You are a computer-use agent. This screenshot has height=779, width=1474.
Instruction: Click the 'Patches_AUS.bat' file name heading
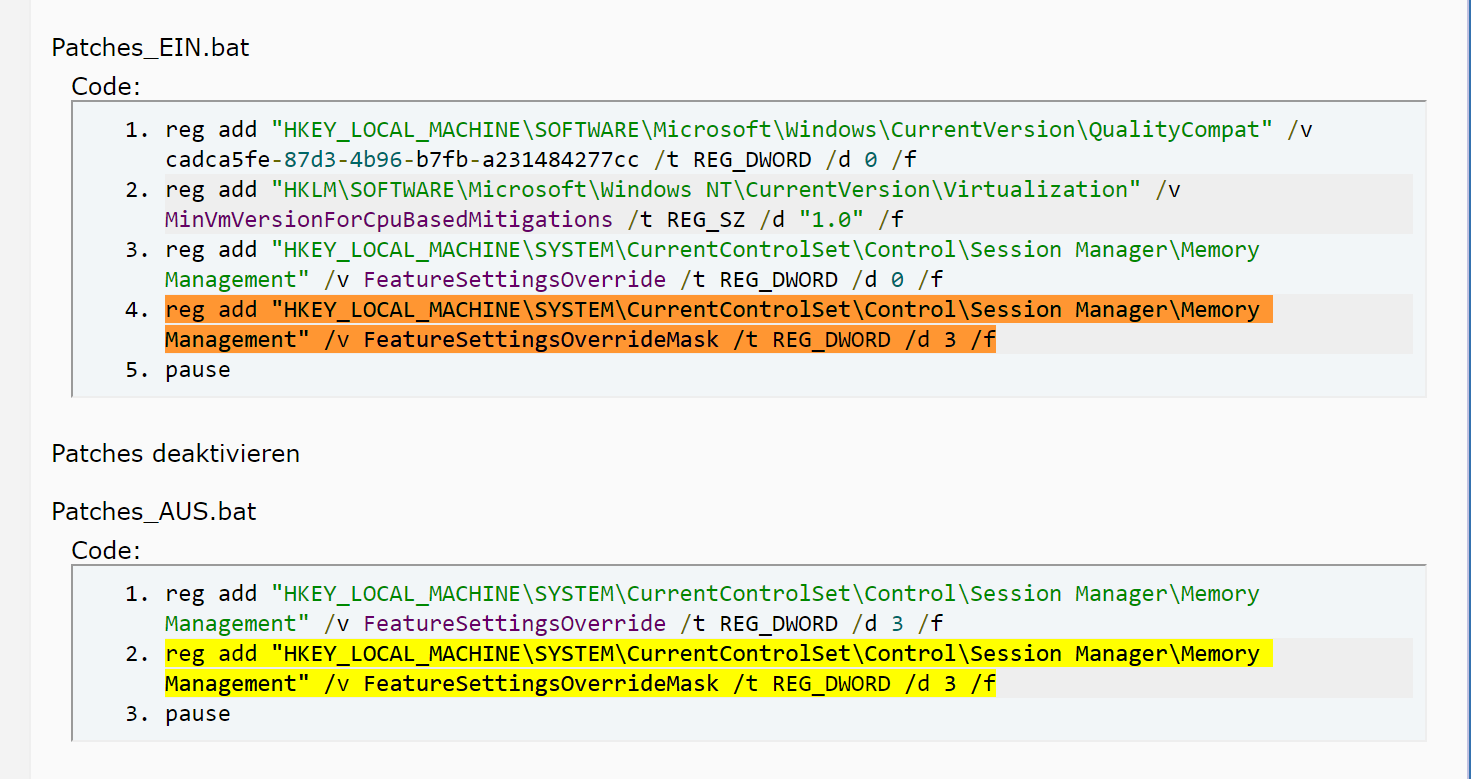coord(154,511)
